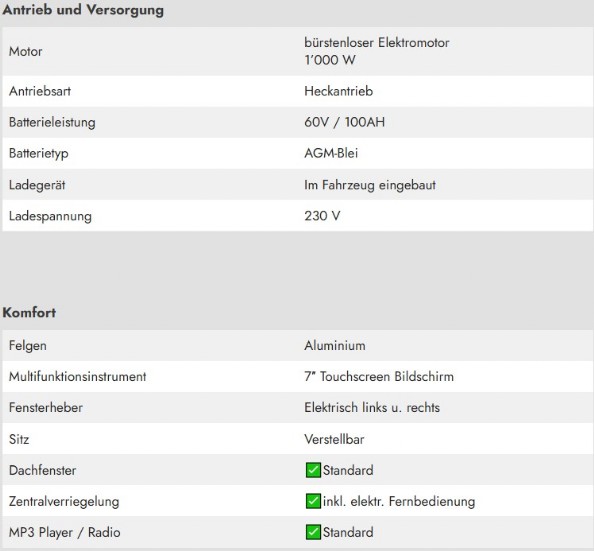Screen dimensions: 594x551
Task: Click the 7" Touchscreen Bildschirm text
Action: point(379,377)
